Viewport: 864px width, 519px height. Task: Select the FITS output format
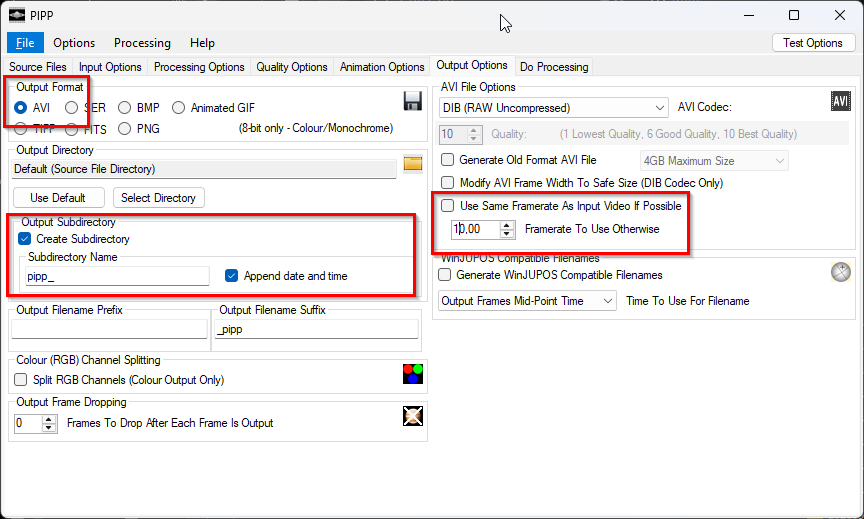coord(72,129)
